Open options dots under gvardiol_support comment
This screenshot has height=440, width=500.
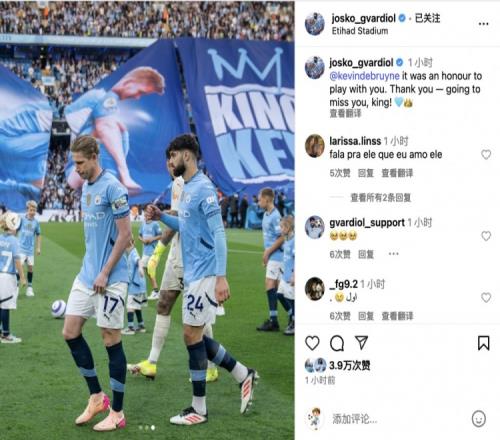(x=393, y=254)
